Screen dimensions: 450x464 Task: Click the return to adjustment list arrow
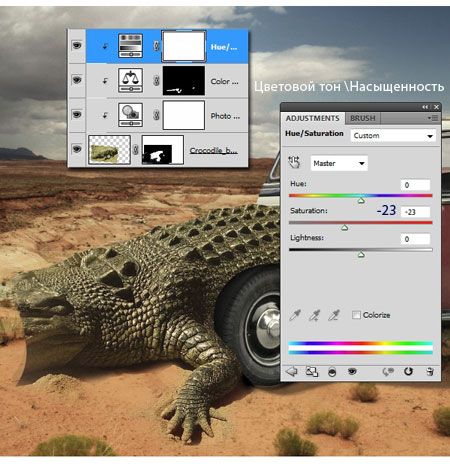pos(292,371)
